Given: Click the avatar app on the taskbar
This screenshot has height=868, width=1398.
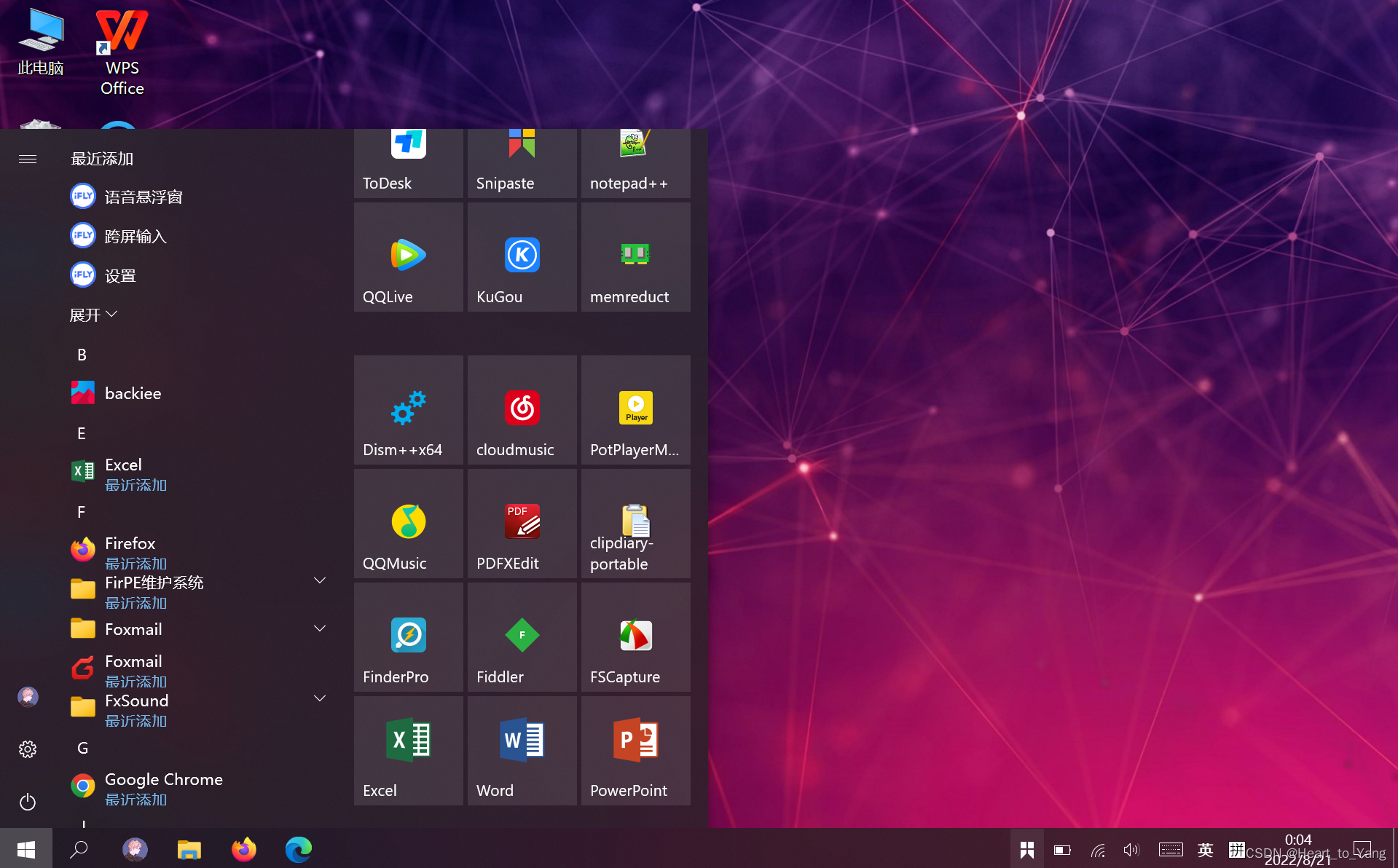Looking at the screenshot, I should point(135,849).
